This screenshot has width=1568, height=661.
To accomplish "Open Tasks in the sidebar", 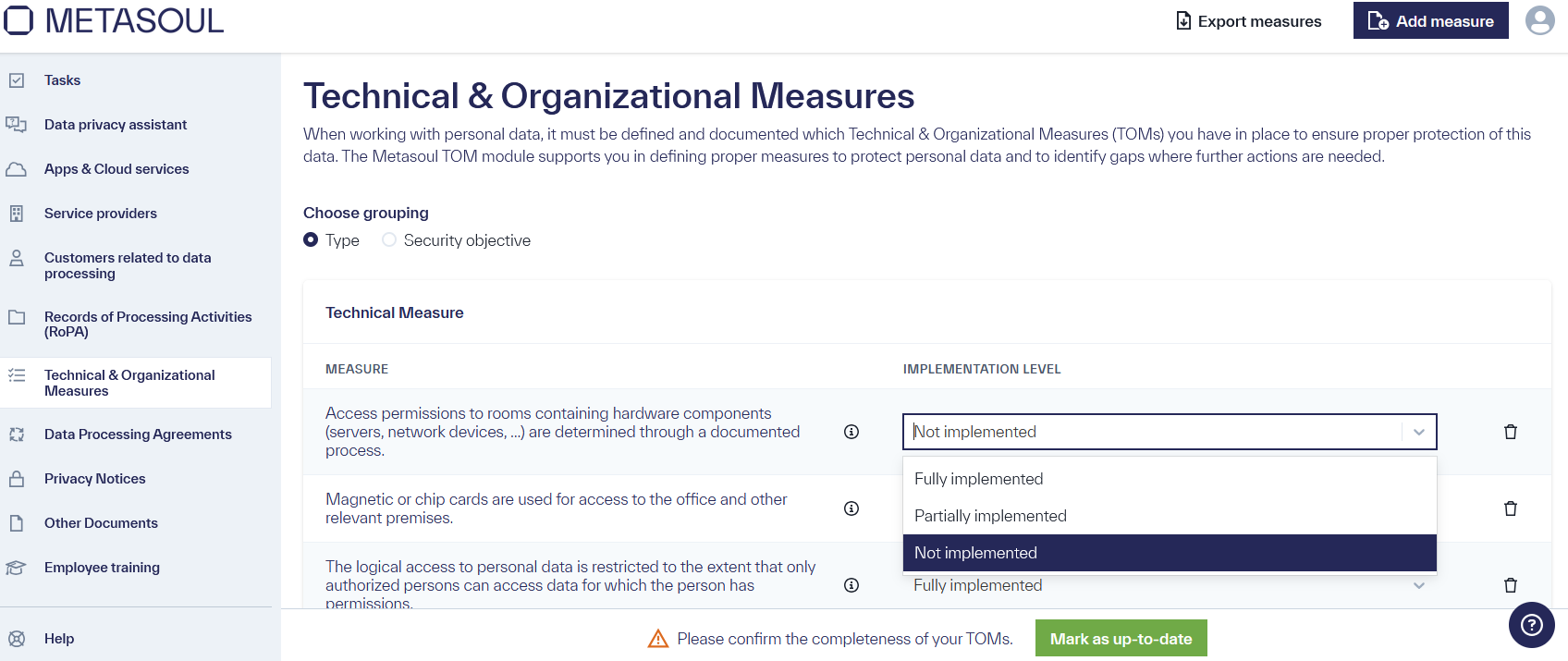I will (62, 80).
